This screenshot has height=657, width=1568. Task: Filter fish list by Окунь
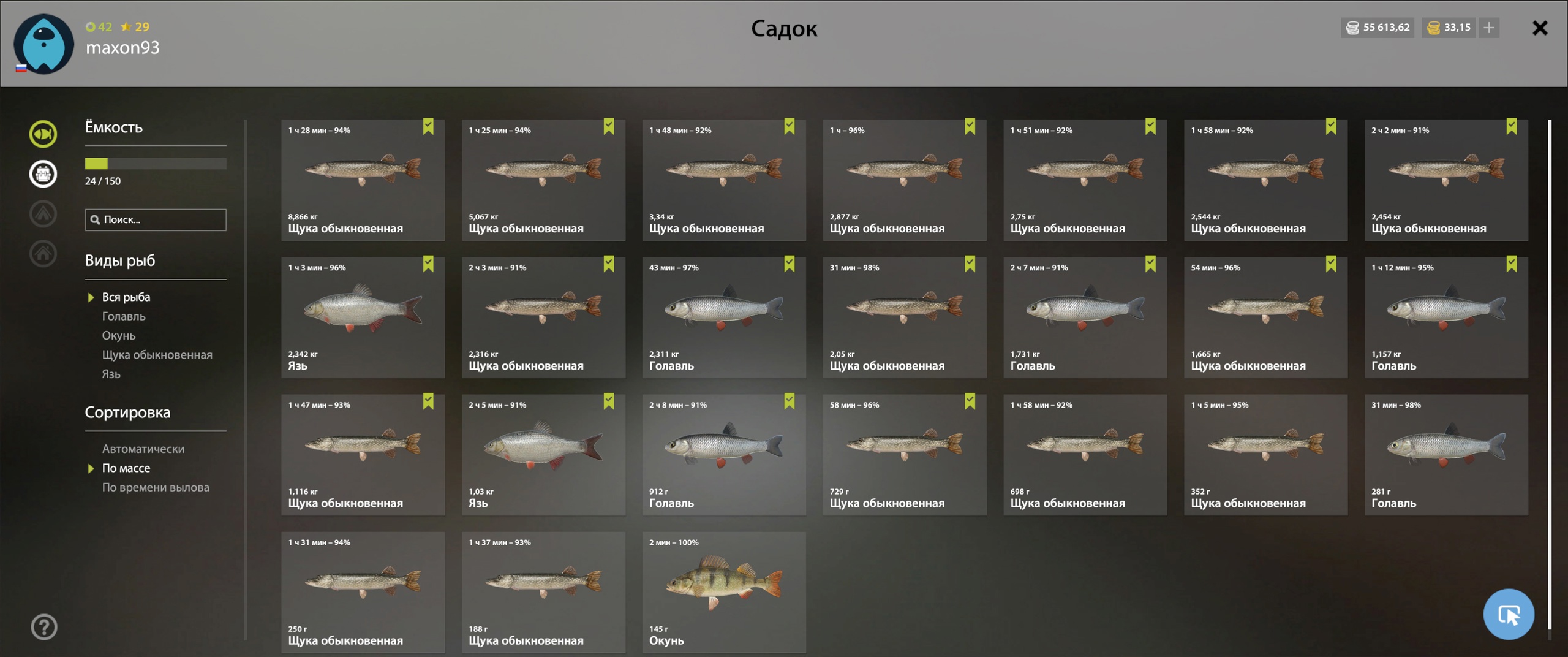click(x=118, y=335)
